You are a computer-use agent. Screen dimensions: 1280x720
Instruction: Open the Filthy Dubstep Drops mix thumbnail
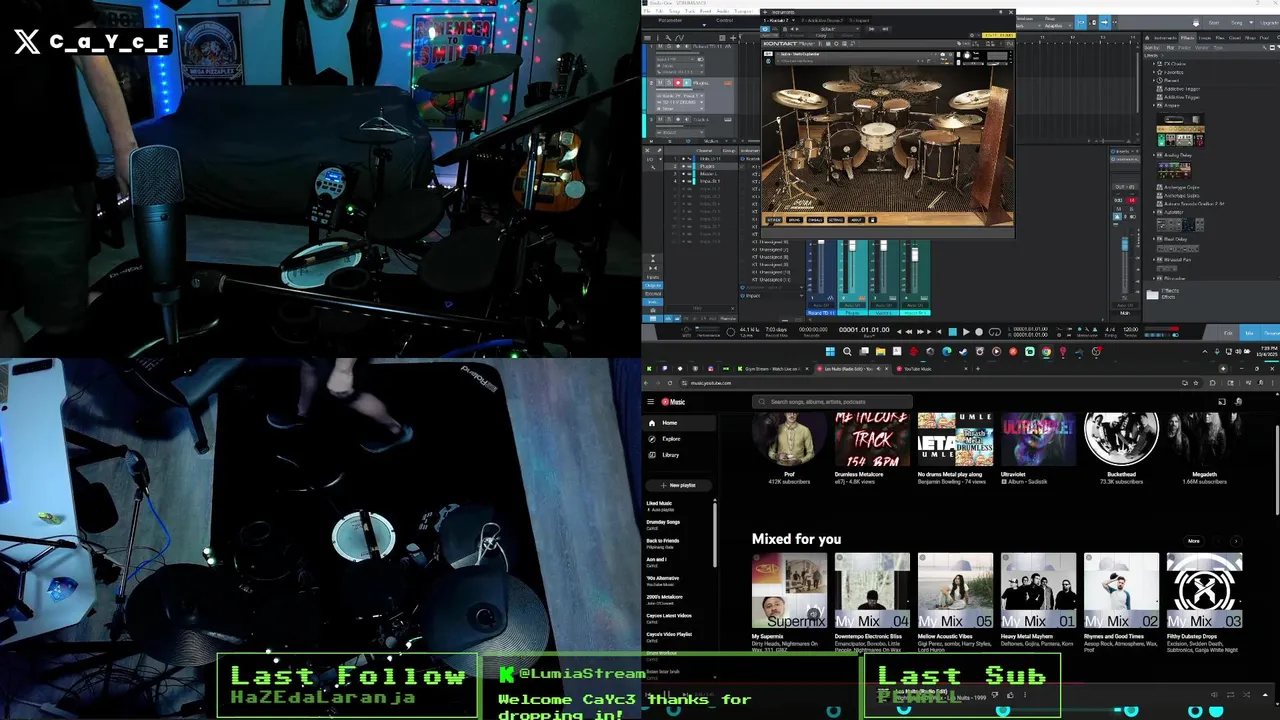(1204, 590)
